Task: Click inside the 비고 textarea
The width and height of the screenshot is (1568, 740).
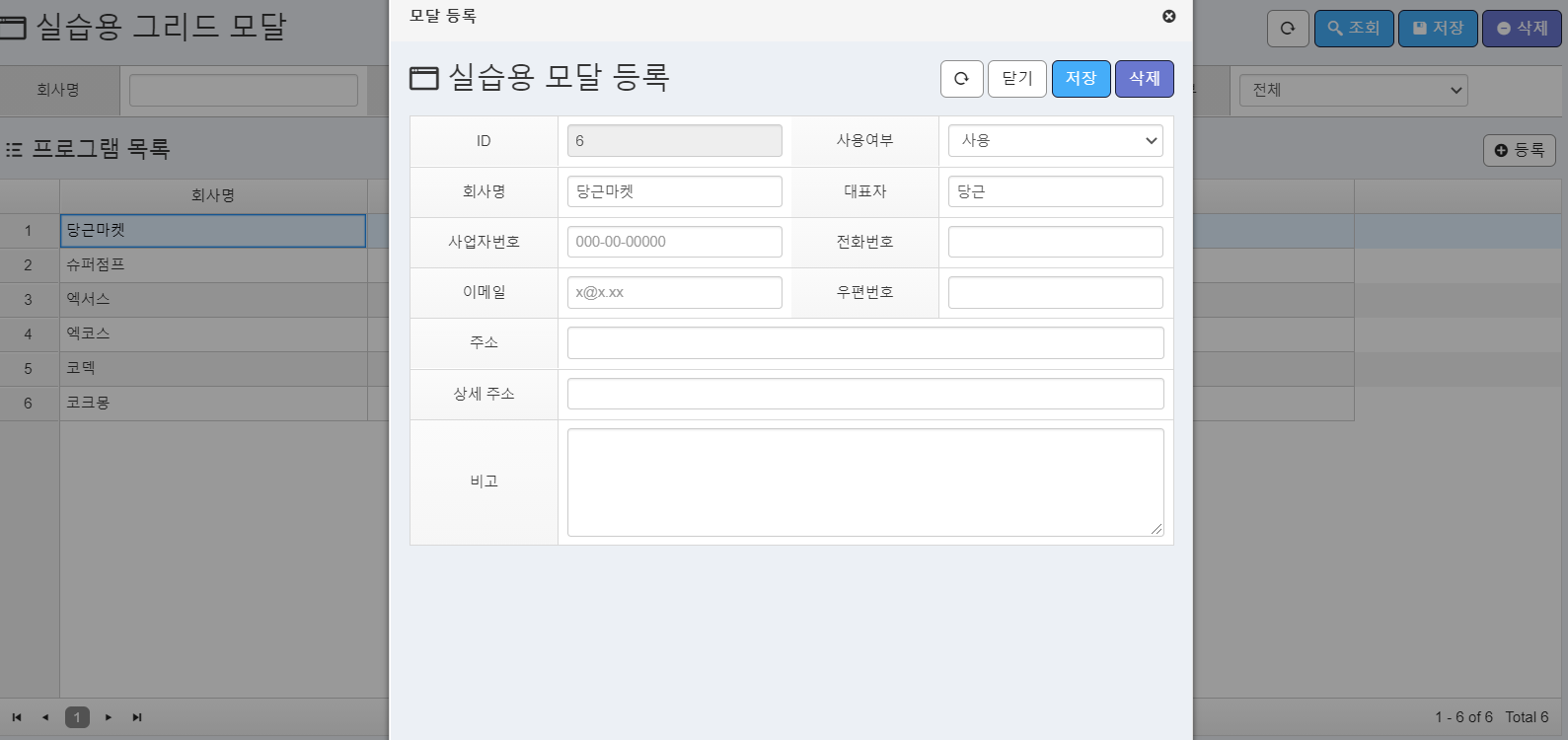Action: click(x=865, y=482)
